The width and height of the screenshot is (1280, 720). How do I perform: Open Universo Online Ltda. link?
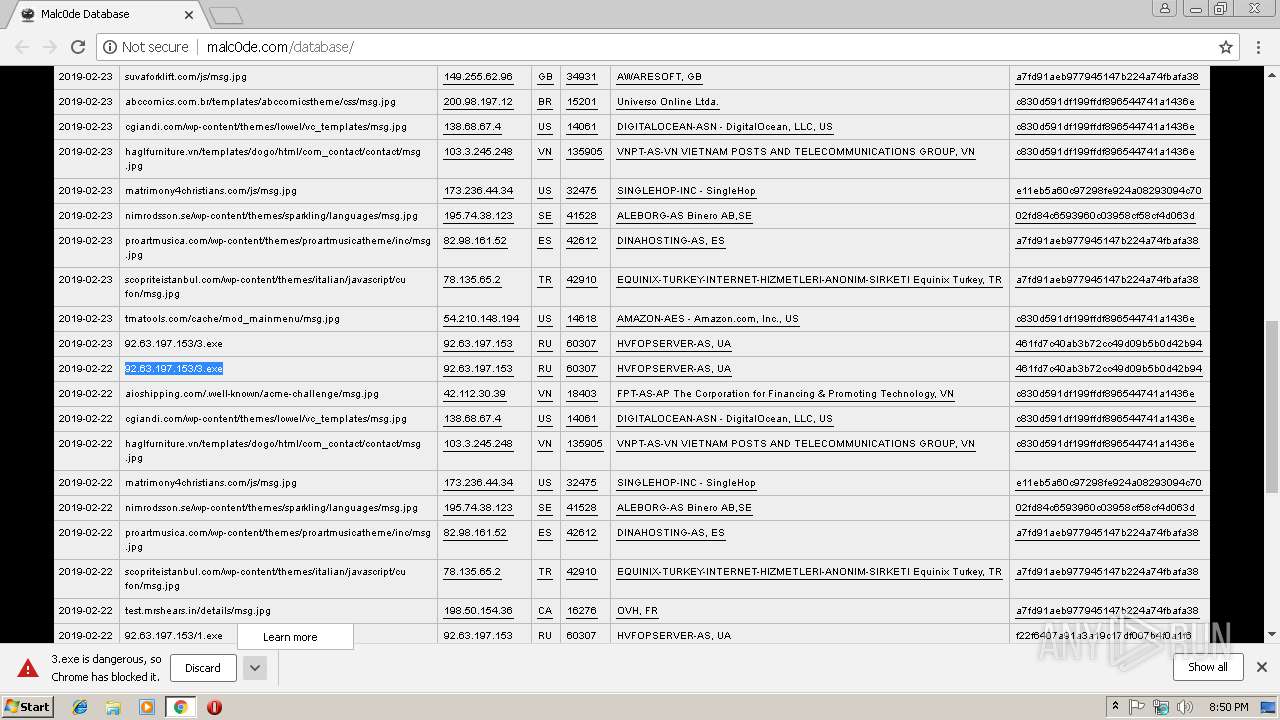[668, 102]
